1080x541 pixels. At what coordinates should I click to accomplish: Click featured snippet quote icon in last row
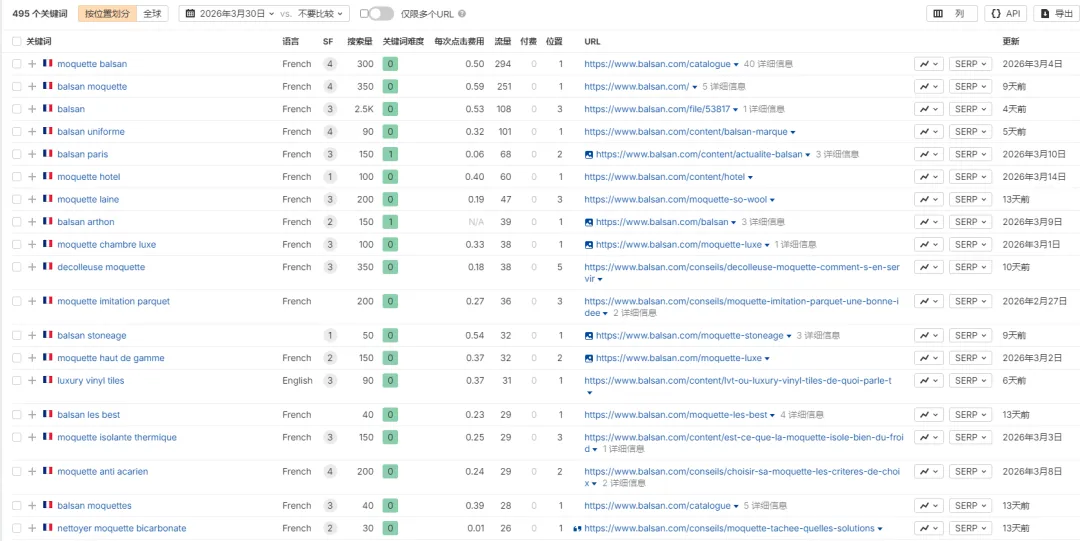tap(577, 529)
